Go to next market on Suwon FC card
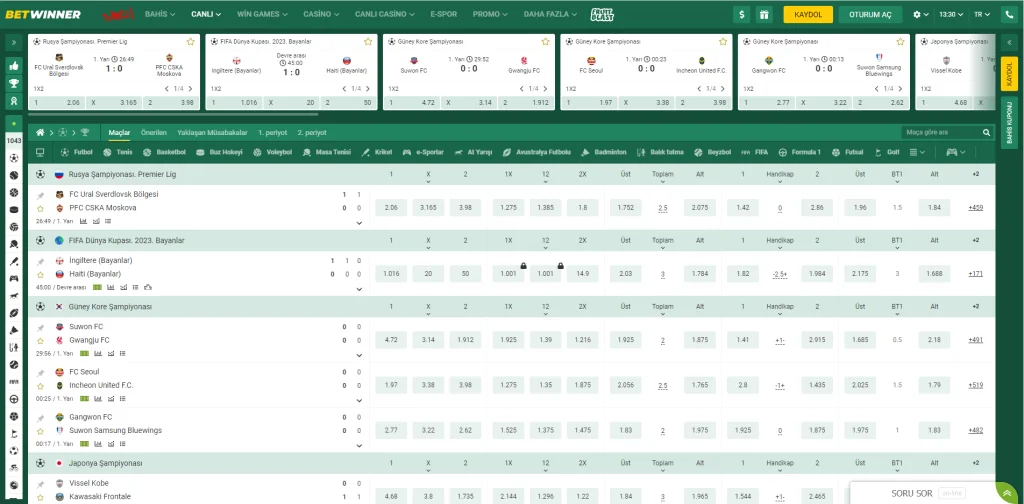 pos(545,89)
